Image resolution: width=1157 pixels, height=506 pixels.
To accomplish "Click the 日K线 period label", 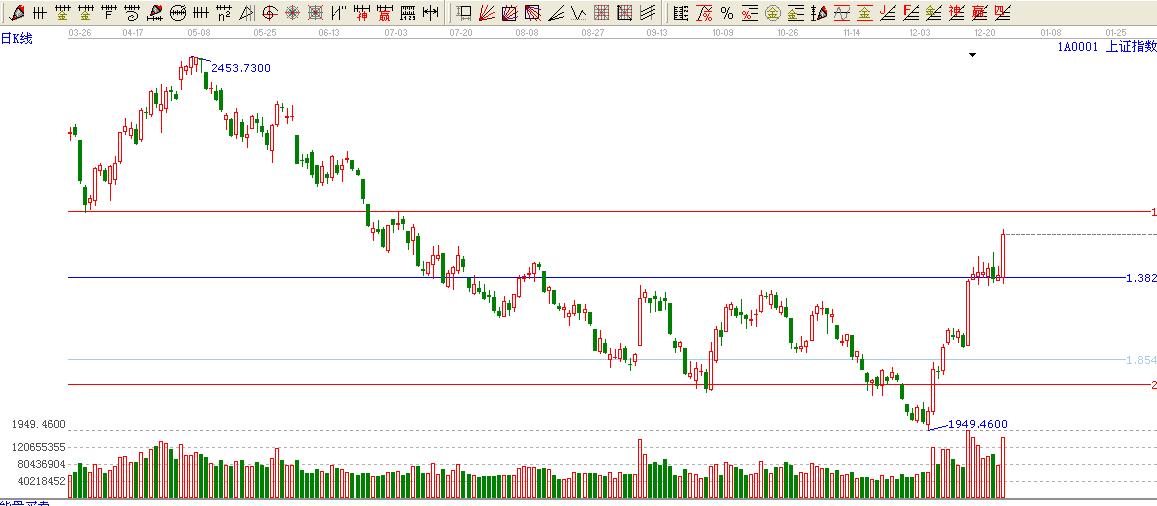I will pyautogui.click(x=16, y=38).
